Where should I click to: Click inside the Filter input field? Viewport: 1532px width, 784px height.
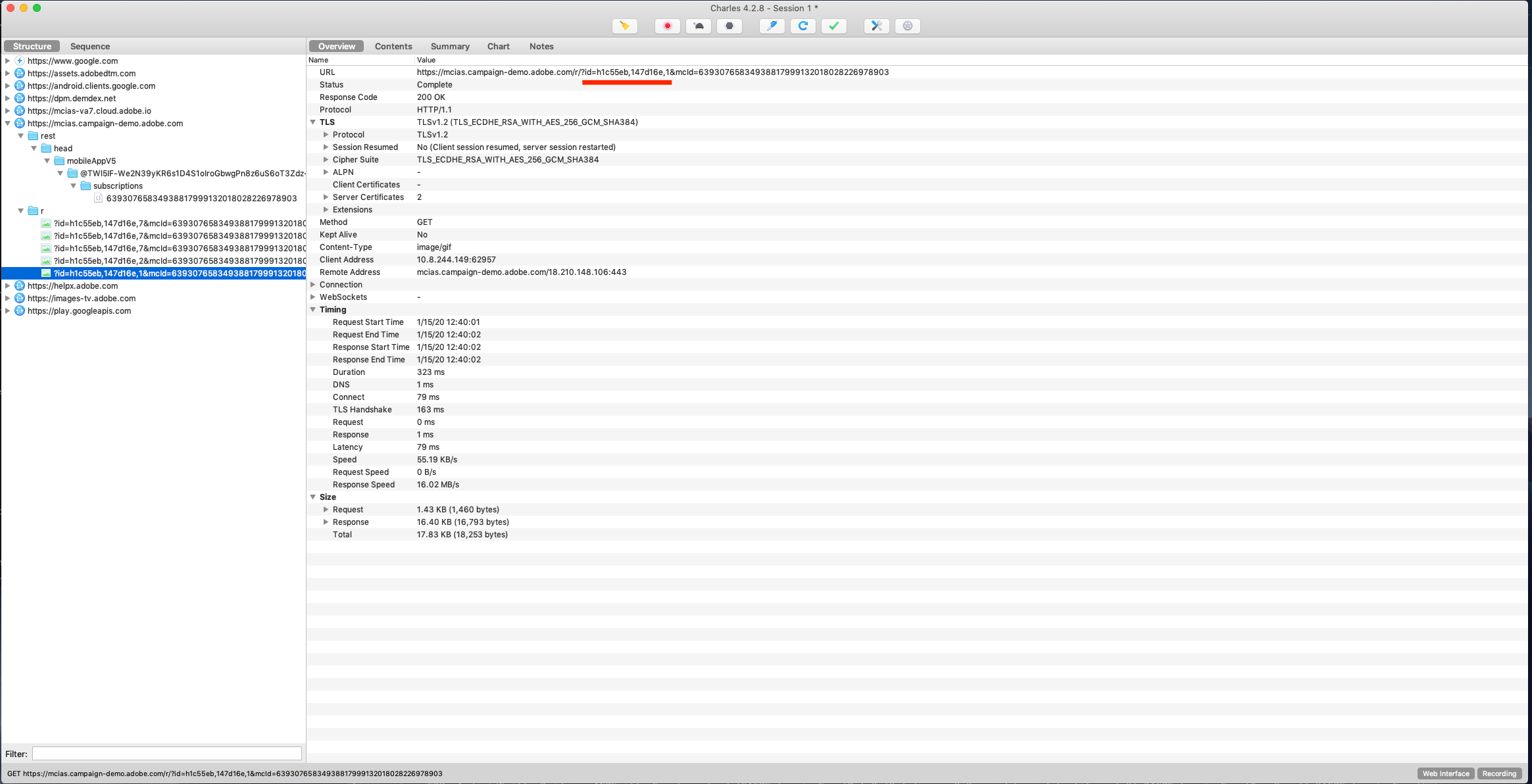pos(167,754)
